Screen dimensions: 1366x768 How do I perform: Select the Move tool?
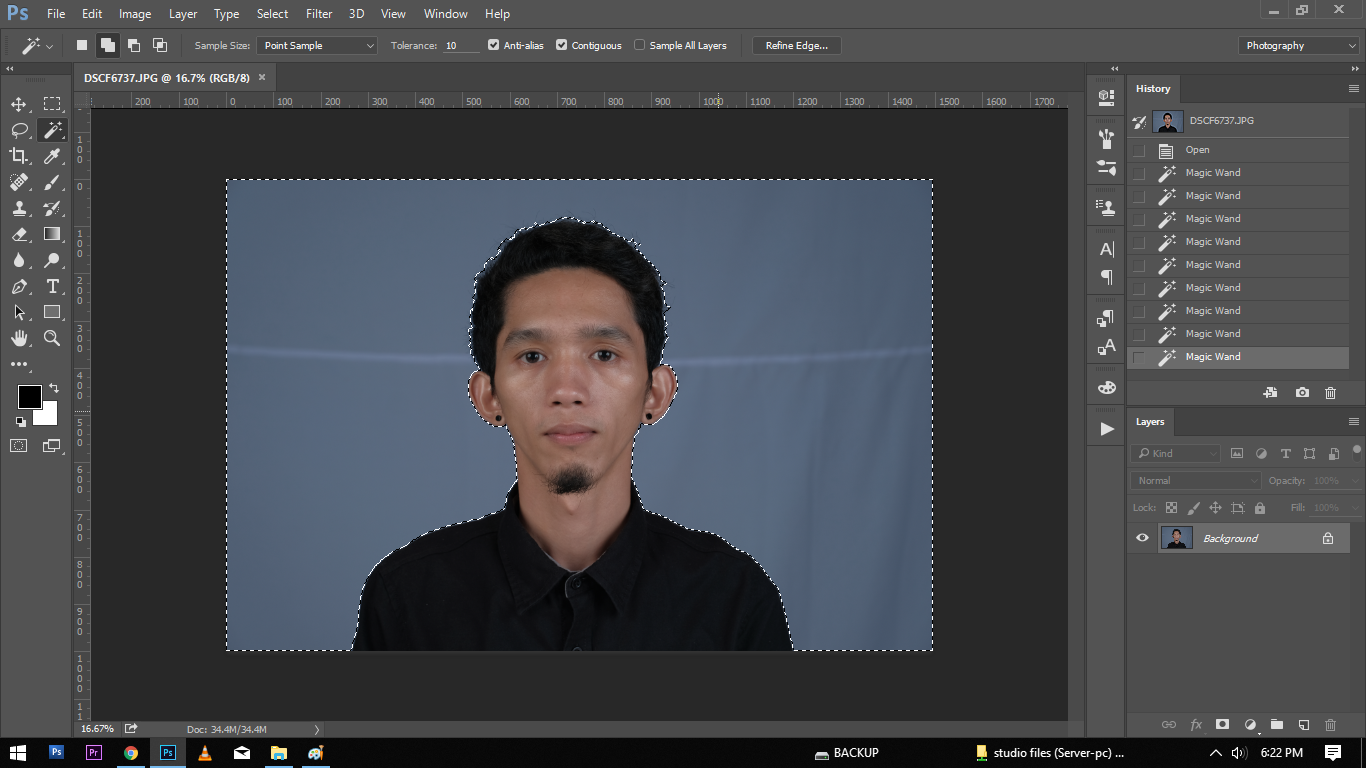(x=19, y=104)
